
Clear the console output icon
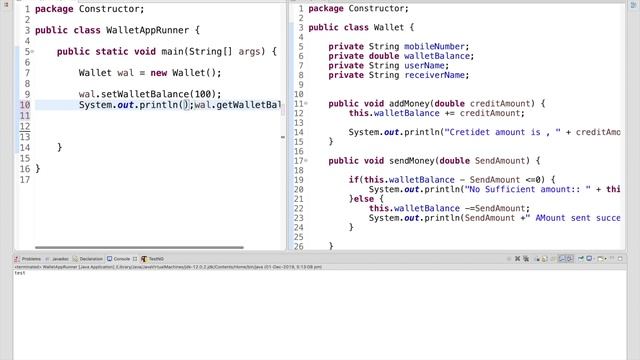(537, 259)
